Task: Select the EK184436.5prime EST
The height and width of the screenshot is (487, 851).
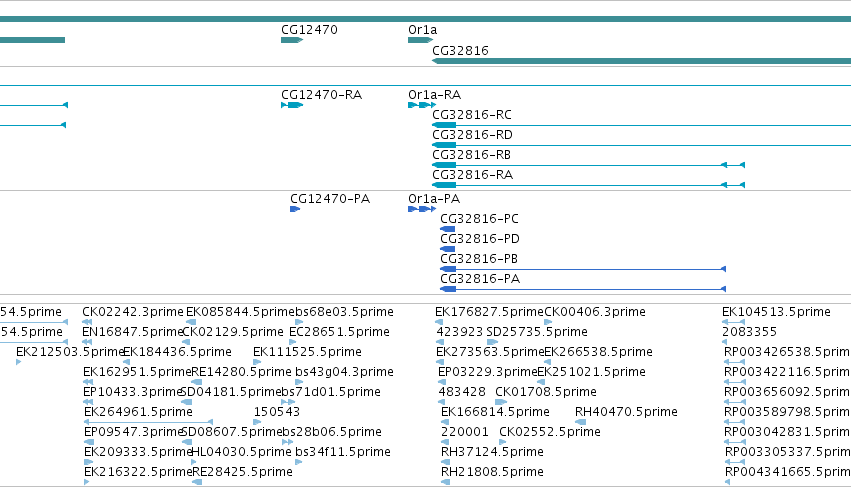Action: [x=126, y=362]
